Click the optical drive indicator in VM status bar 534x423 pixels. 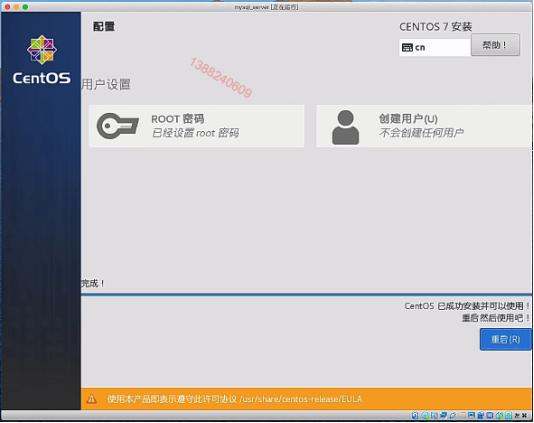tap(426, 415)
